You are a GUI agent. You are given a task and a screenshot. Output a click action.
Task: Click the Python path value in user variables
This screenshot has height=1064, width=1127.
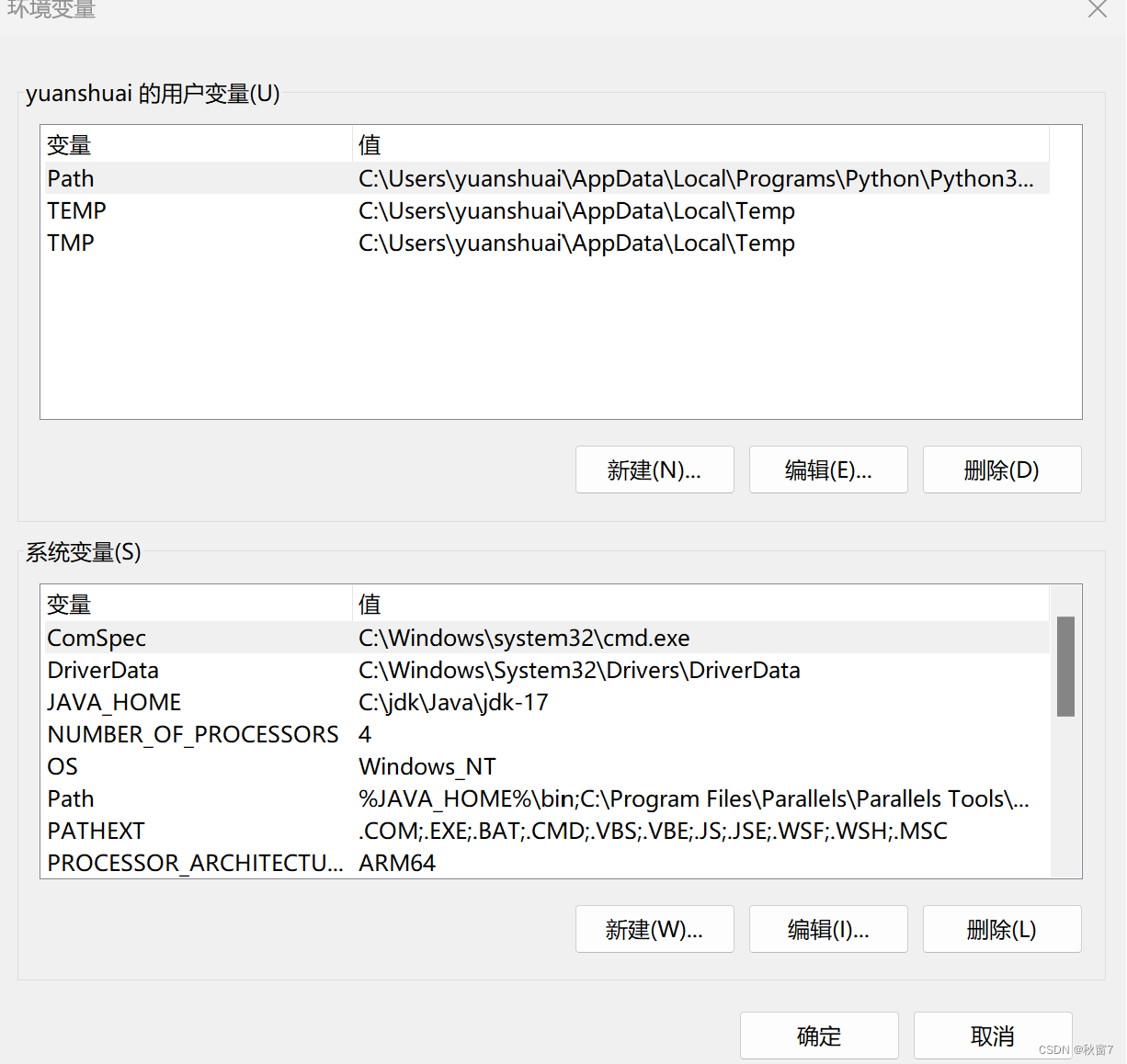[x=696, y=178]
